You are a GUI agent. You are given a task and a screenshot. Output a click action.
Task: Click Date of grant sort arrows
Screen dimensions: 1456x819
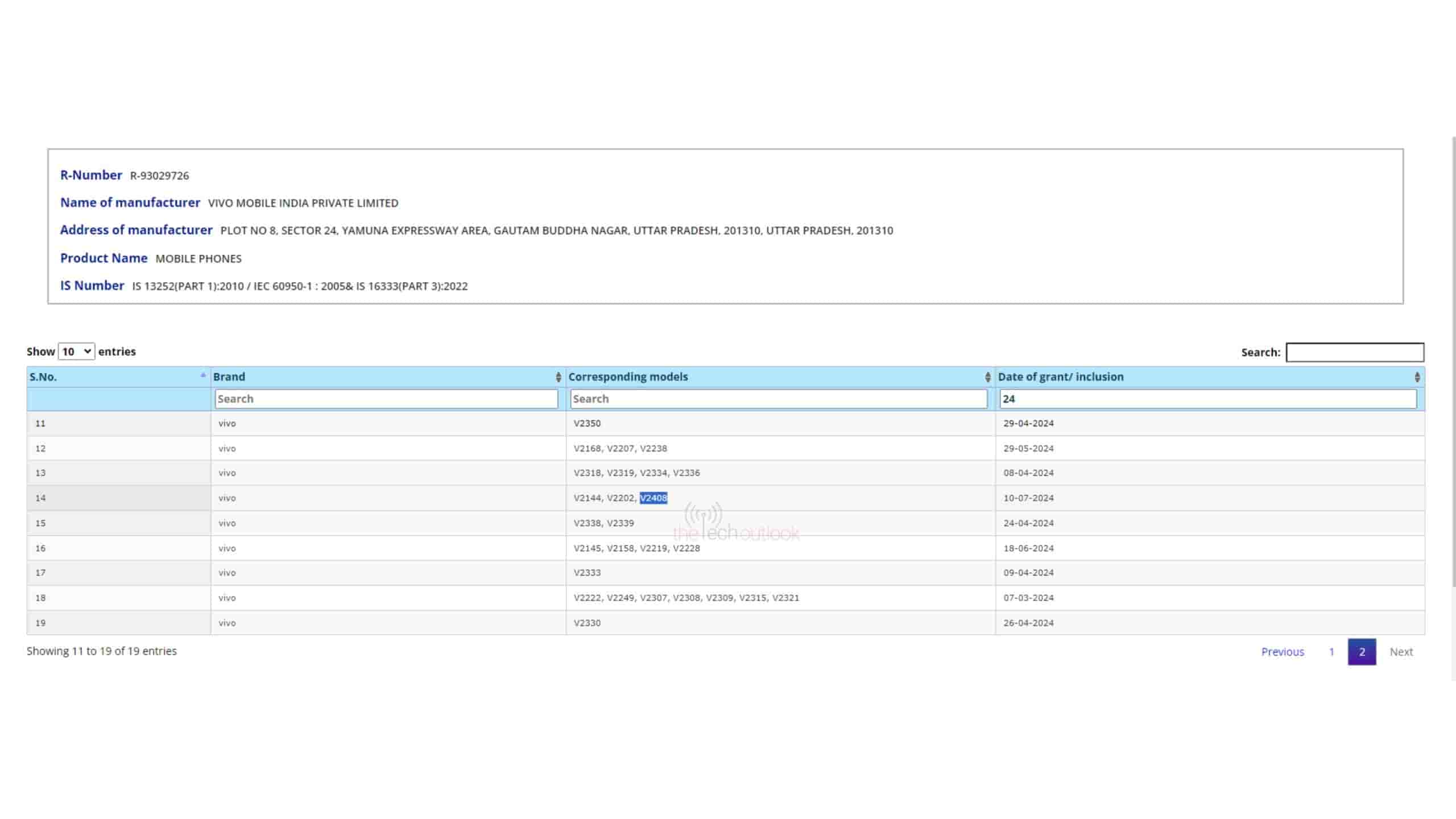(1417, 377)
